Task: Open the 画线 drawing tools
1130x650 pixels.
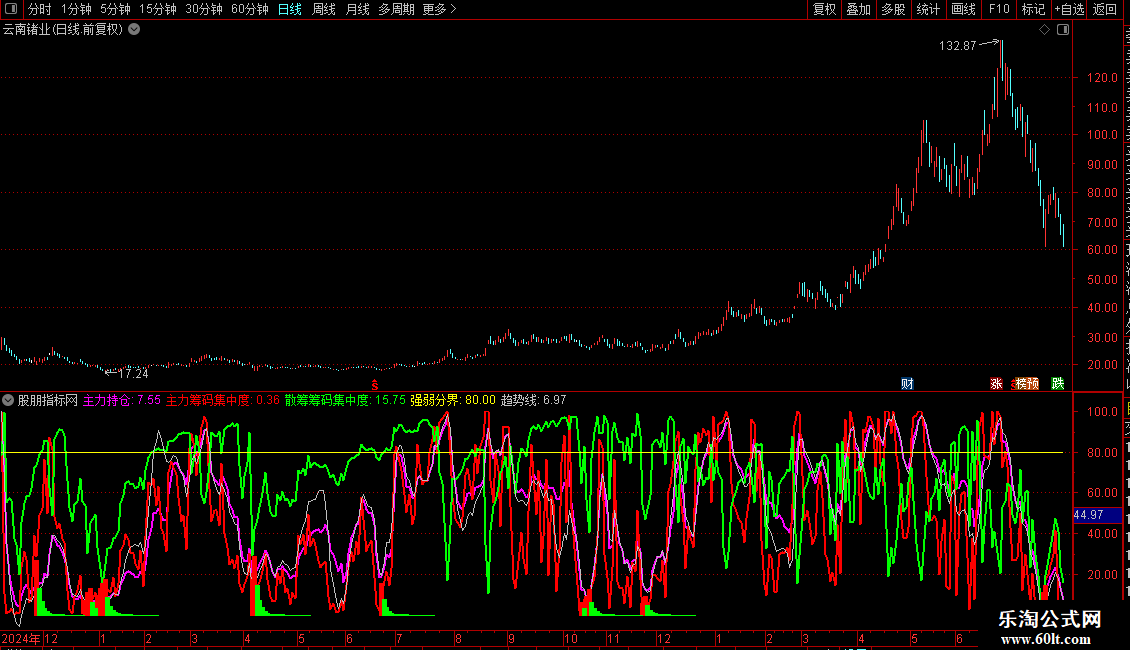Action: click(964, 9)
